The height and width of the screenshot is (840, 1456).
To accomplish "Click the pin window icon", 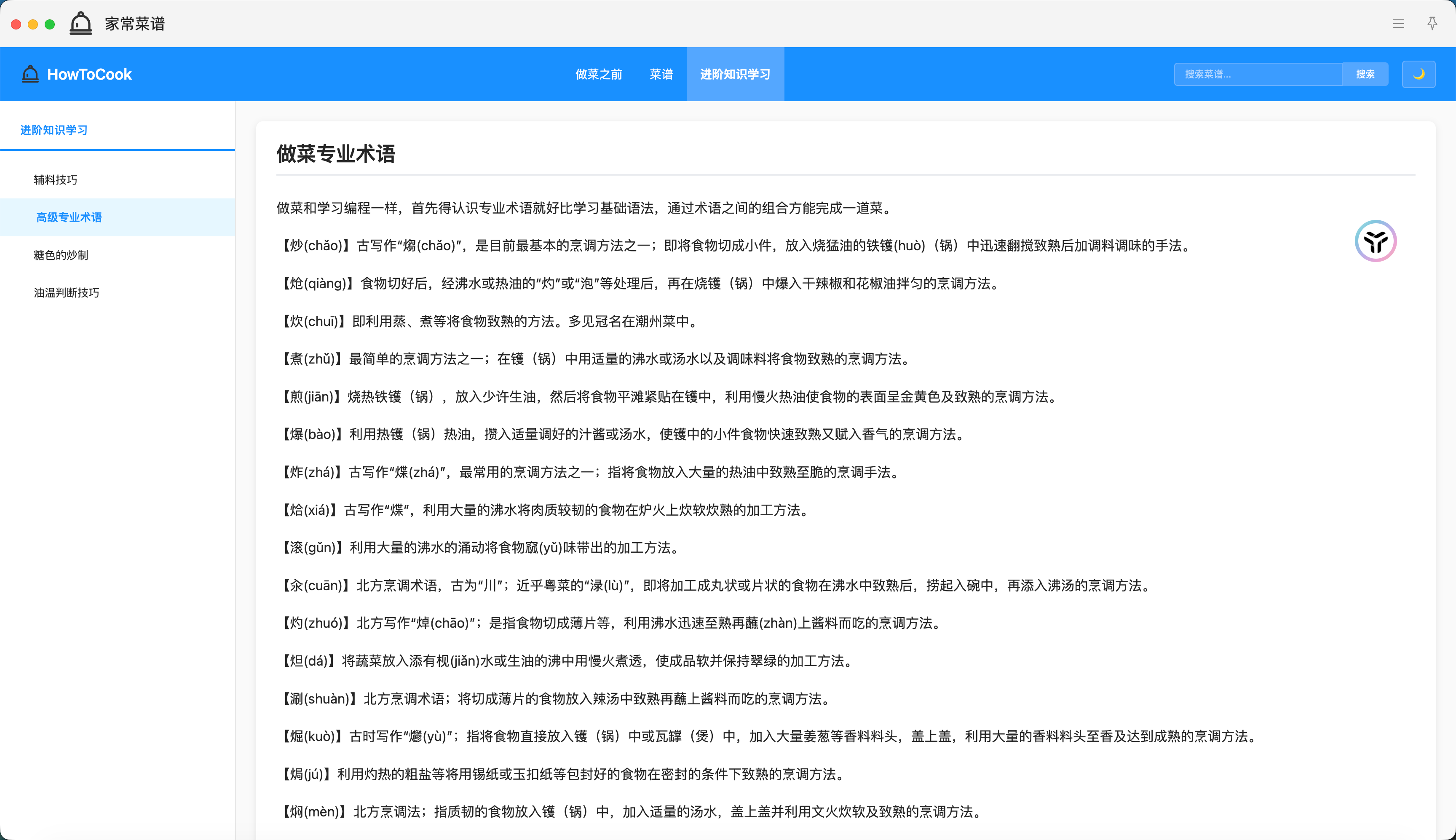I will tap(1432, 24).
